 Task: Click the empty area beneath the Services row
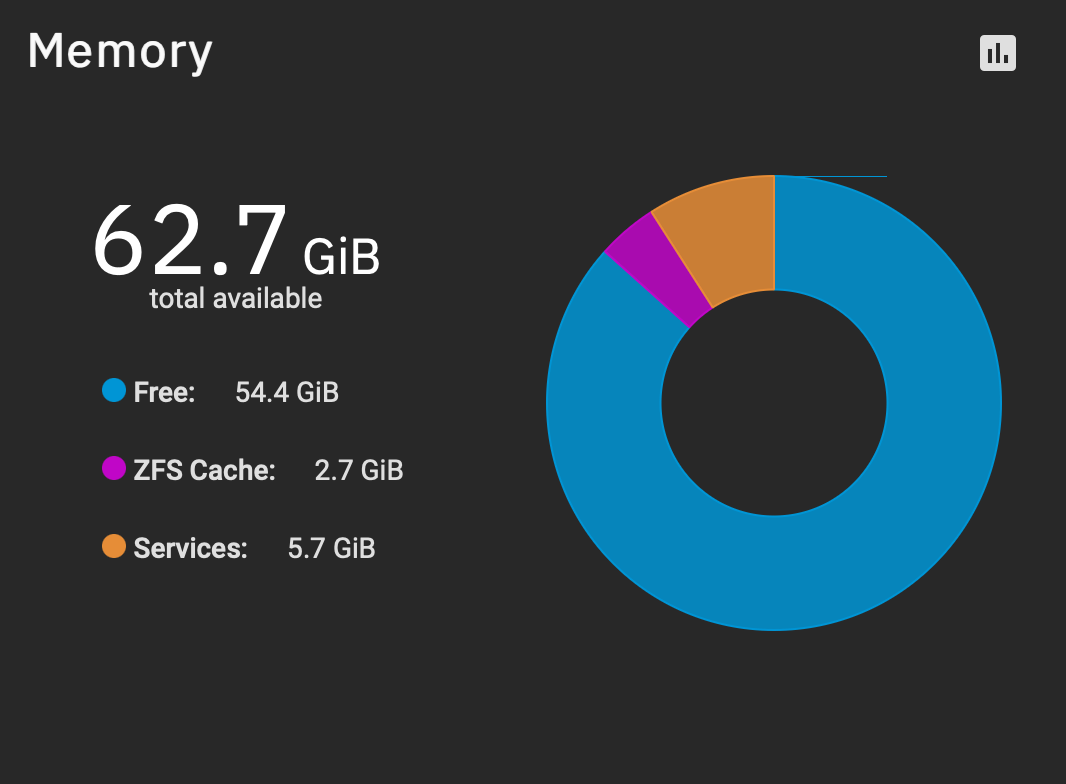pyautogui.click(x=252, y=666)
